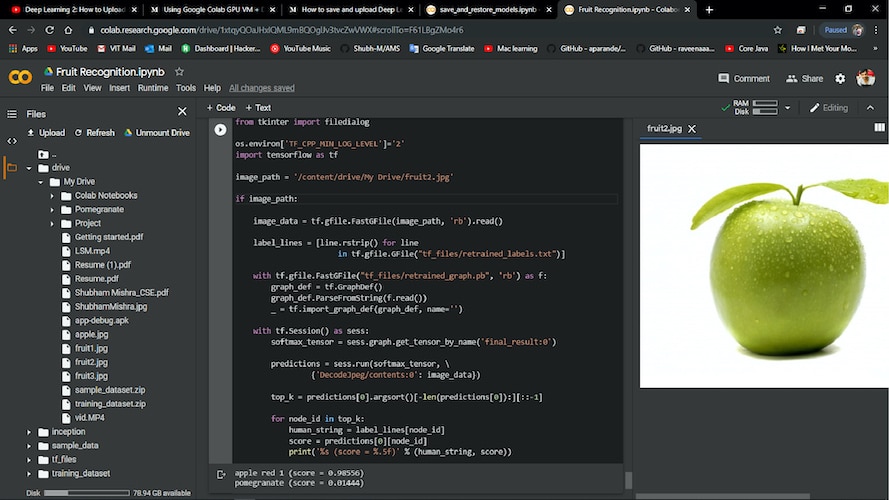Open table of contents sidebar icon
Viewport: 889px width, 500px height.
coord(12,114)
